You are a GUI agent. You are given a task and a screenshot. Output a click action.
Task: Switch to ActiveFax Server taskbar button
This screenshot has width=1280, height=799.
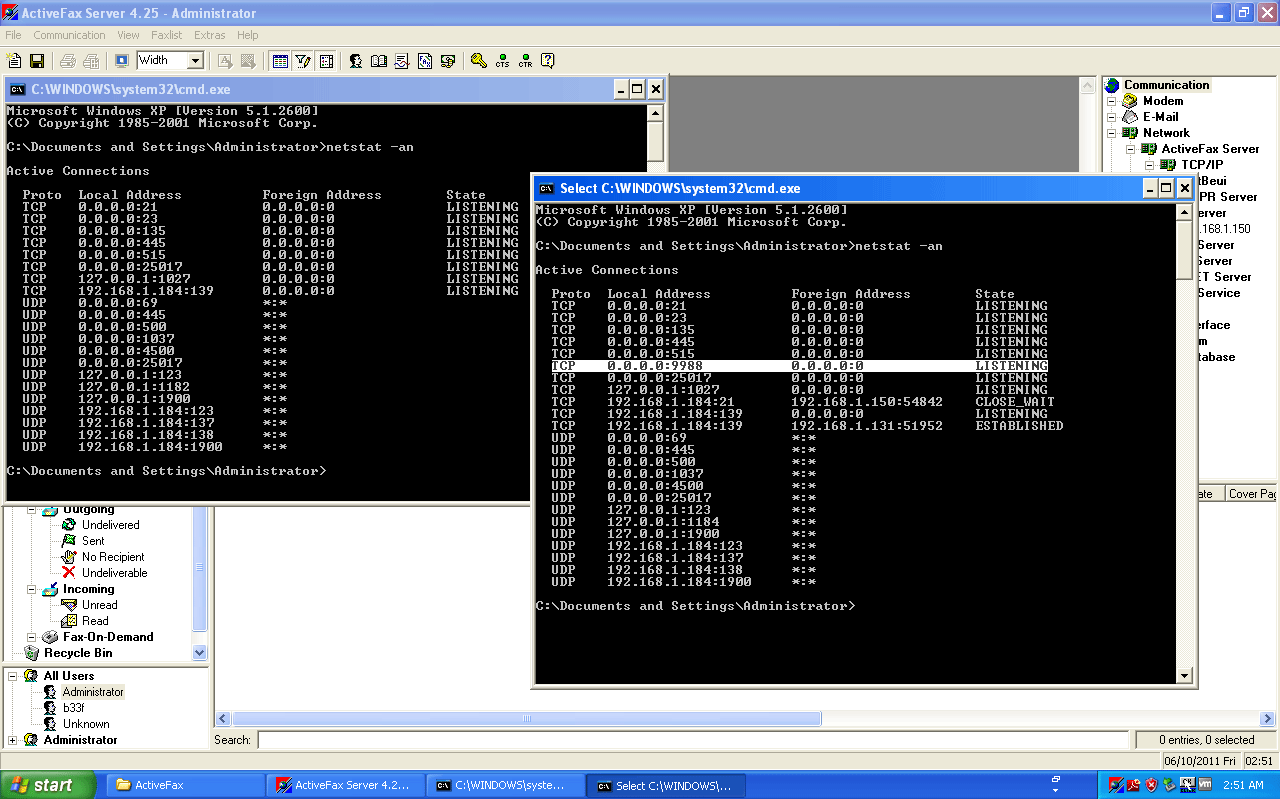pyautogui.click(x=345, y=785)
